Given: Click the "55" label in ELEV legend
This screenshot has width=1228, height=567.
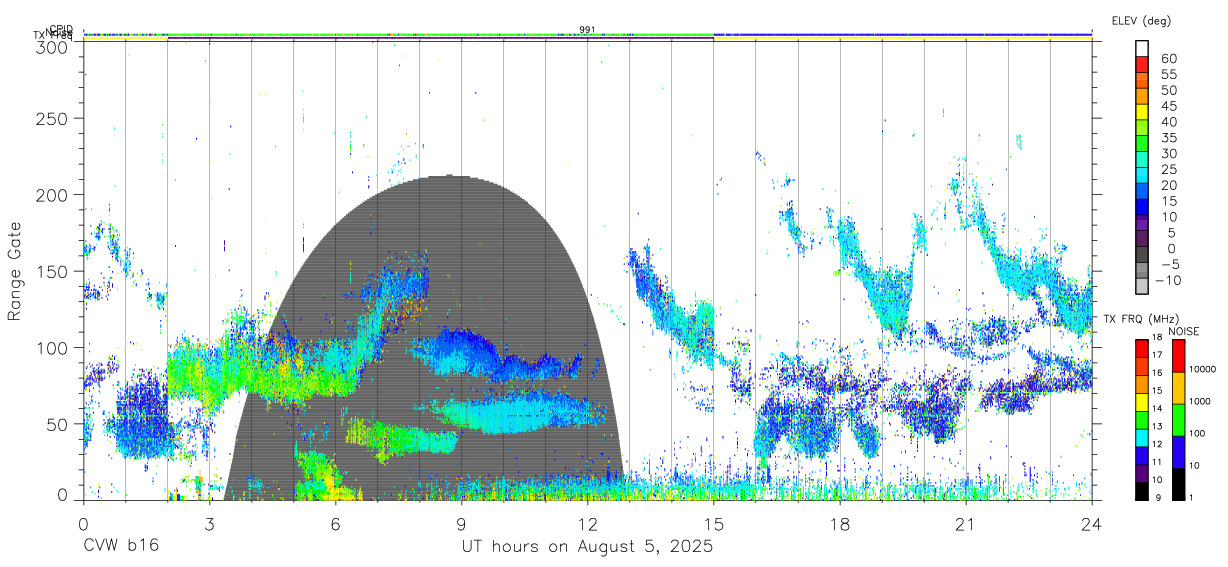Looking at the screenshot, I should [x=1167, y=75].
